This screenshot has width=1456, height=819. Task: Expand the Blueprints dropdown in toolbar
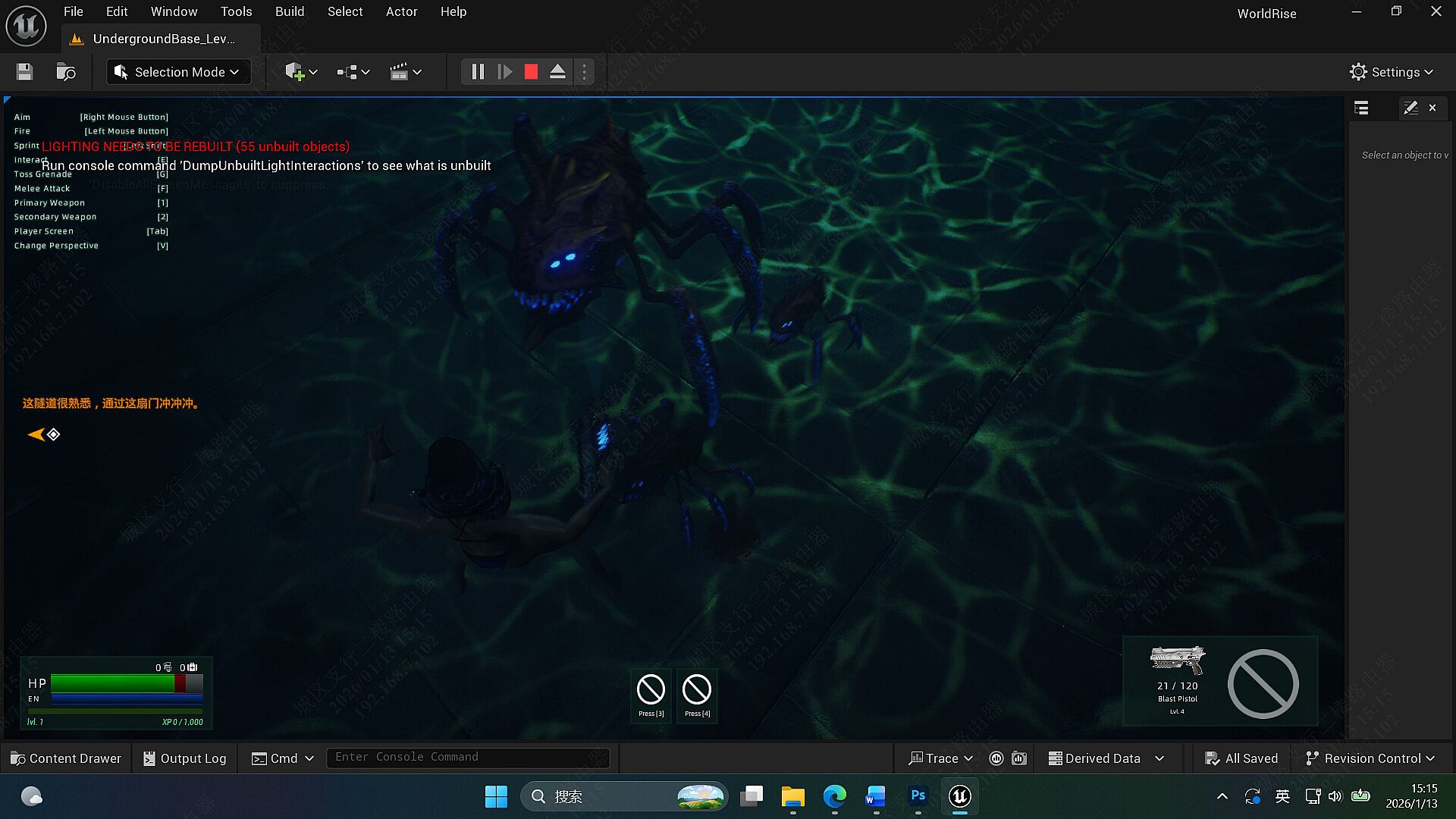[x=353, y=72]
